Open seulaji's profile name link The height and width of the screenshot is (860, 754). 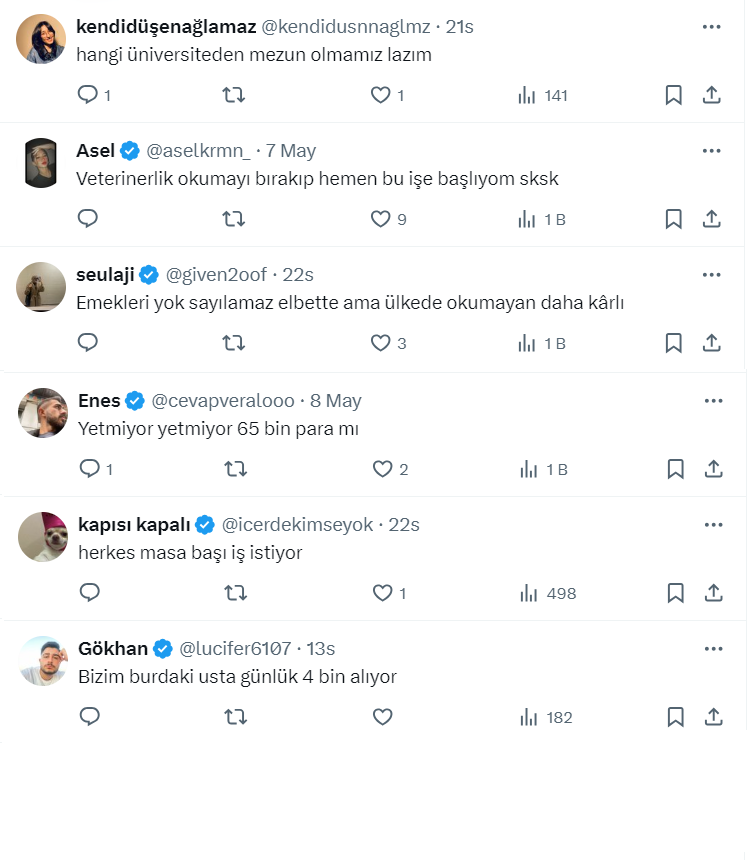tap(105, 275)
